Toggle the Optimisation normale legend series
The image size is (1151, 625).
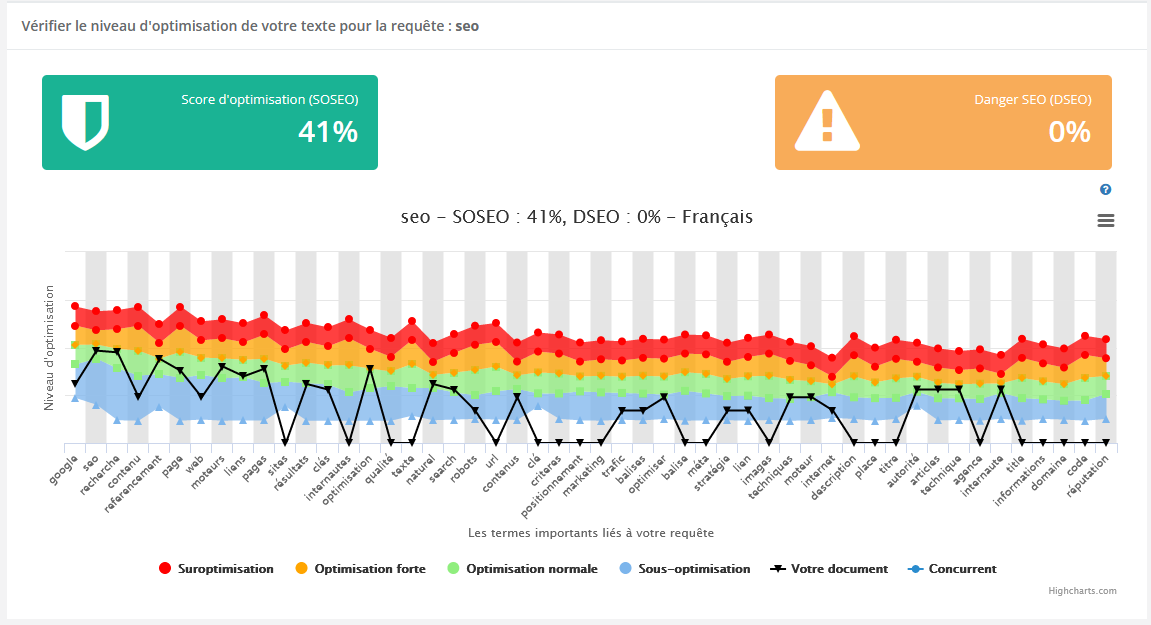(531, 569)
